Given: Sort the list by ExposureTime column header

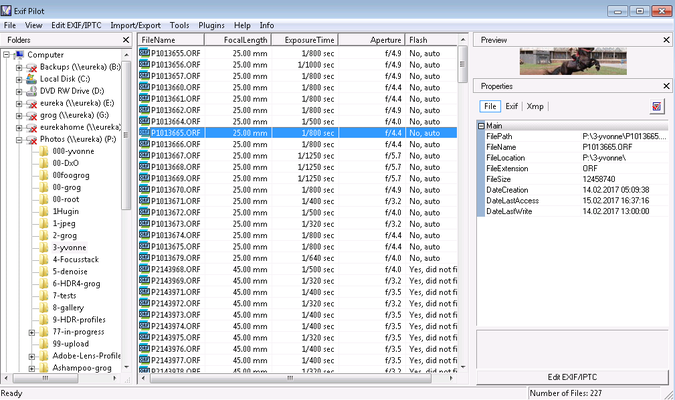Looking at the screenshot, I should (309, 39).
